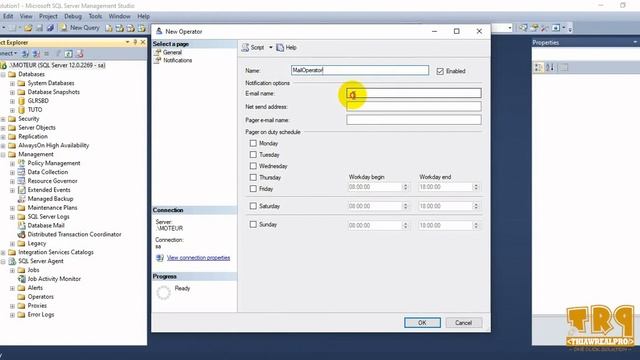Click the Database Engine Query icon after New Query
The image size is (640, 360).
[x=109, y=28]
